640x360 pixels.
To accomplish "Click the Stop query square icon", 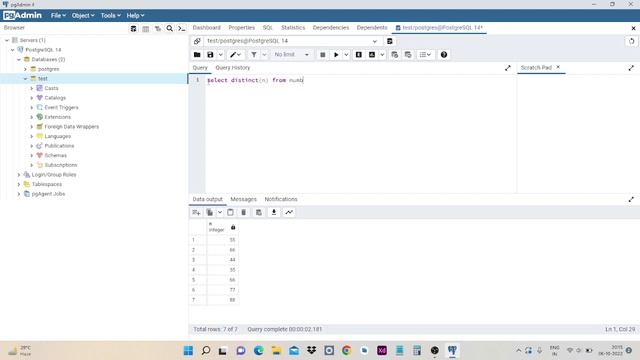I will (x=322, y=55).
